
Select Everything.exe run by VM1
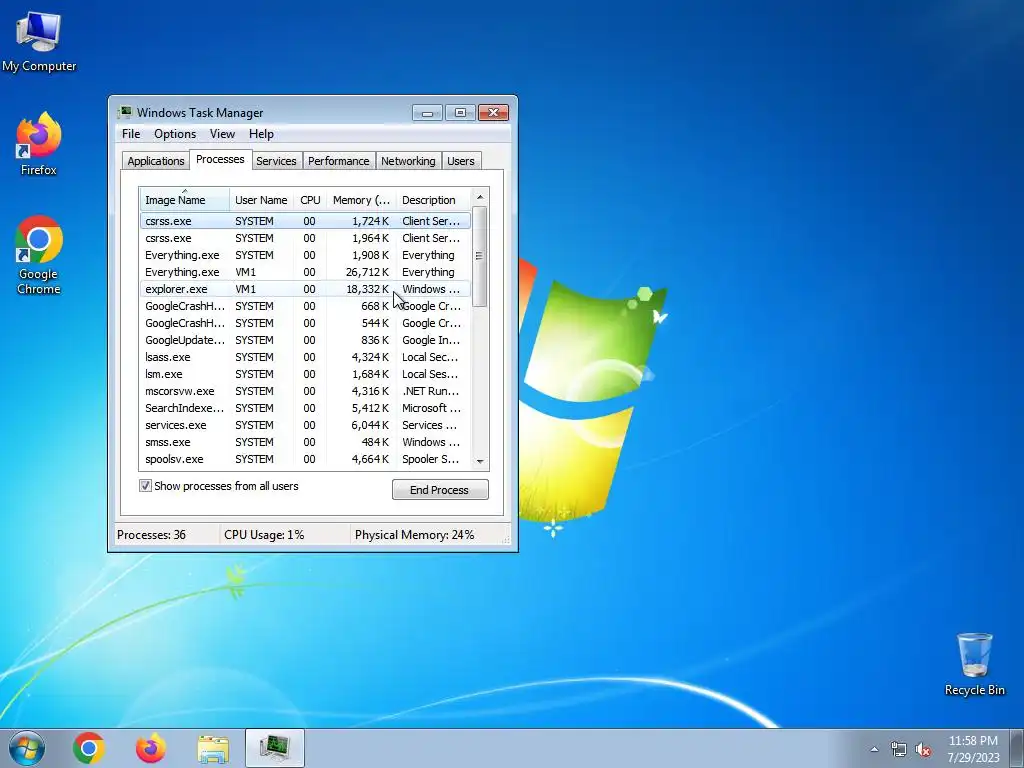(305, 272)
